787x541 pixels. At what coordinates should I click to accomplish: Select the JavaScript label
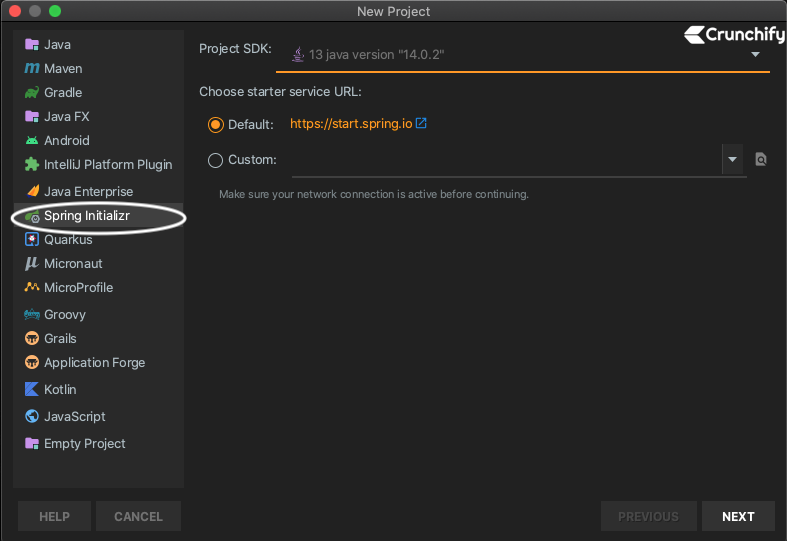(x=75, y=417)
